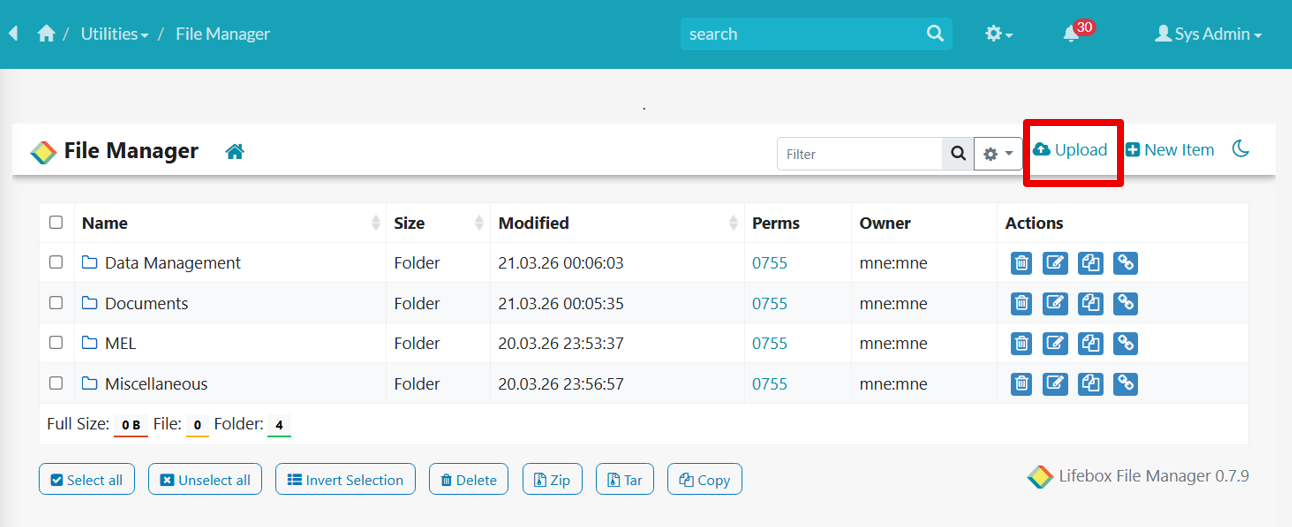This screenshot has height=527, width=1292.
Task: Rename the Documents folder
Action: click(x=1056, y=303)
